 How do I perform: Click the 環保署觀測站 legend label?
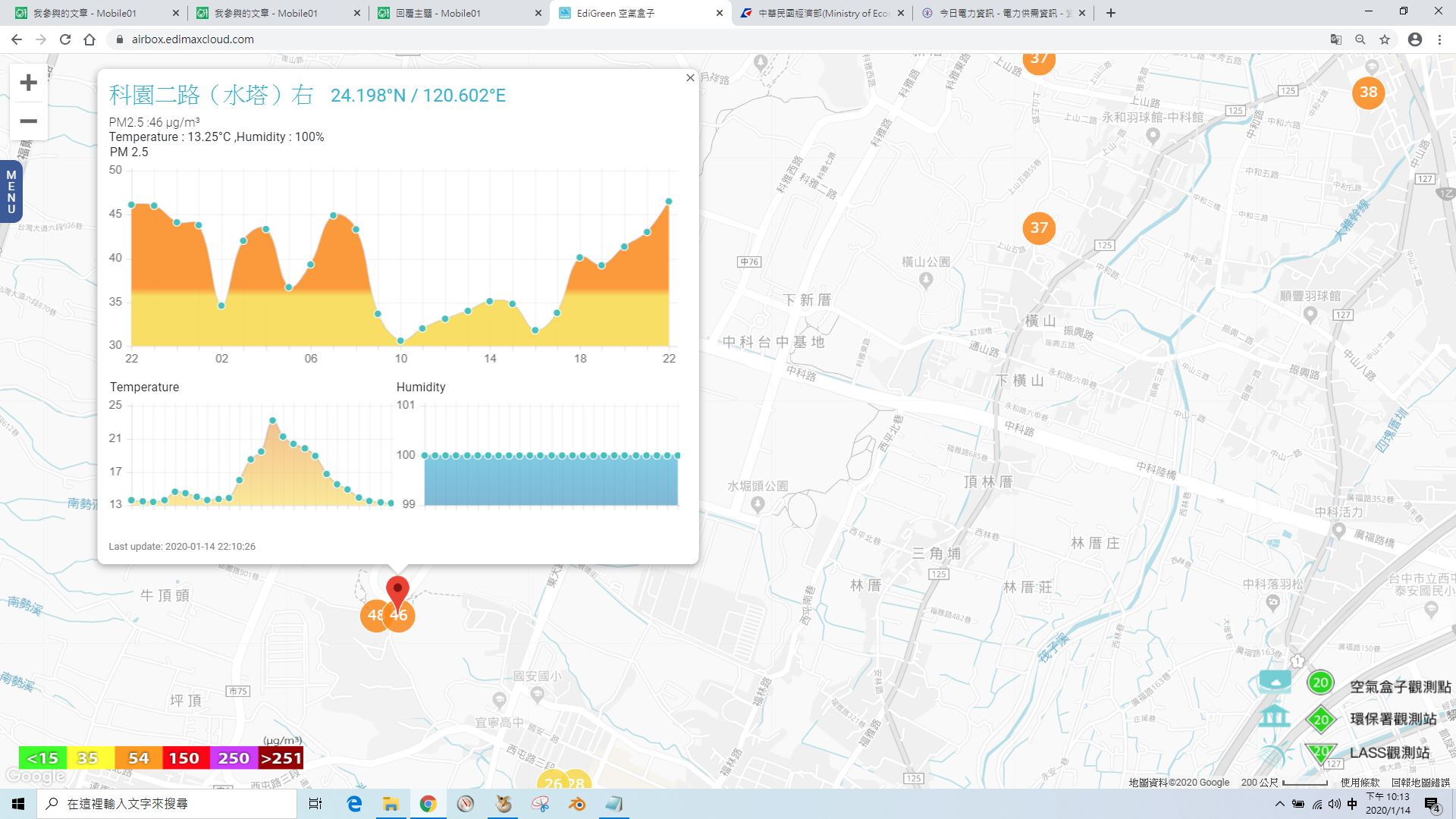(x=1393, y=719)
